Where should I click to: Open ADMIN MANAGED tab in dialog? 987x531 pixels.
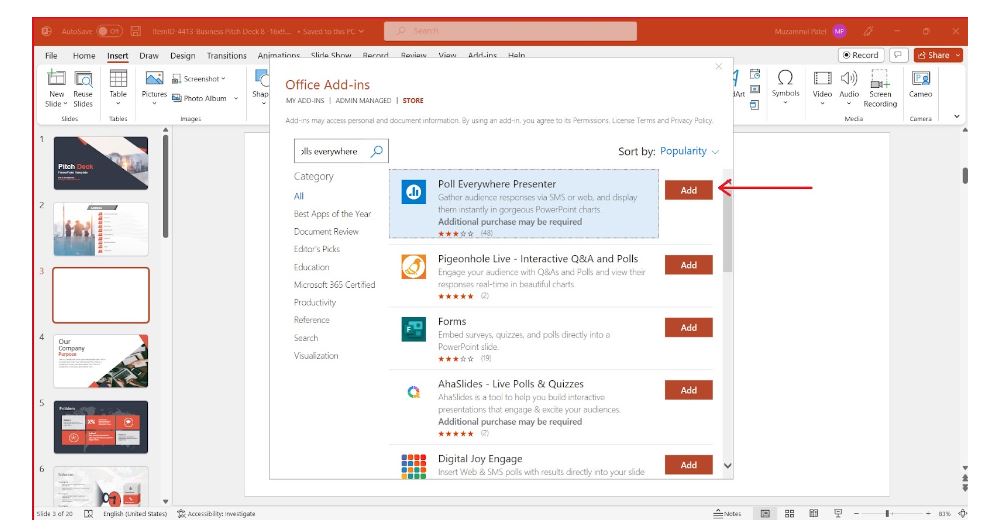[x=363, y=101]
